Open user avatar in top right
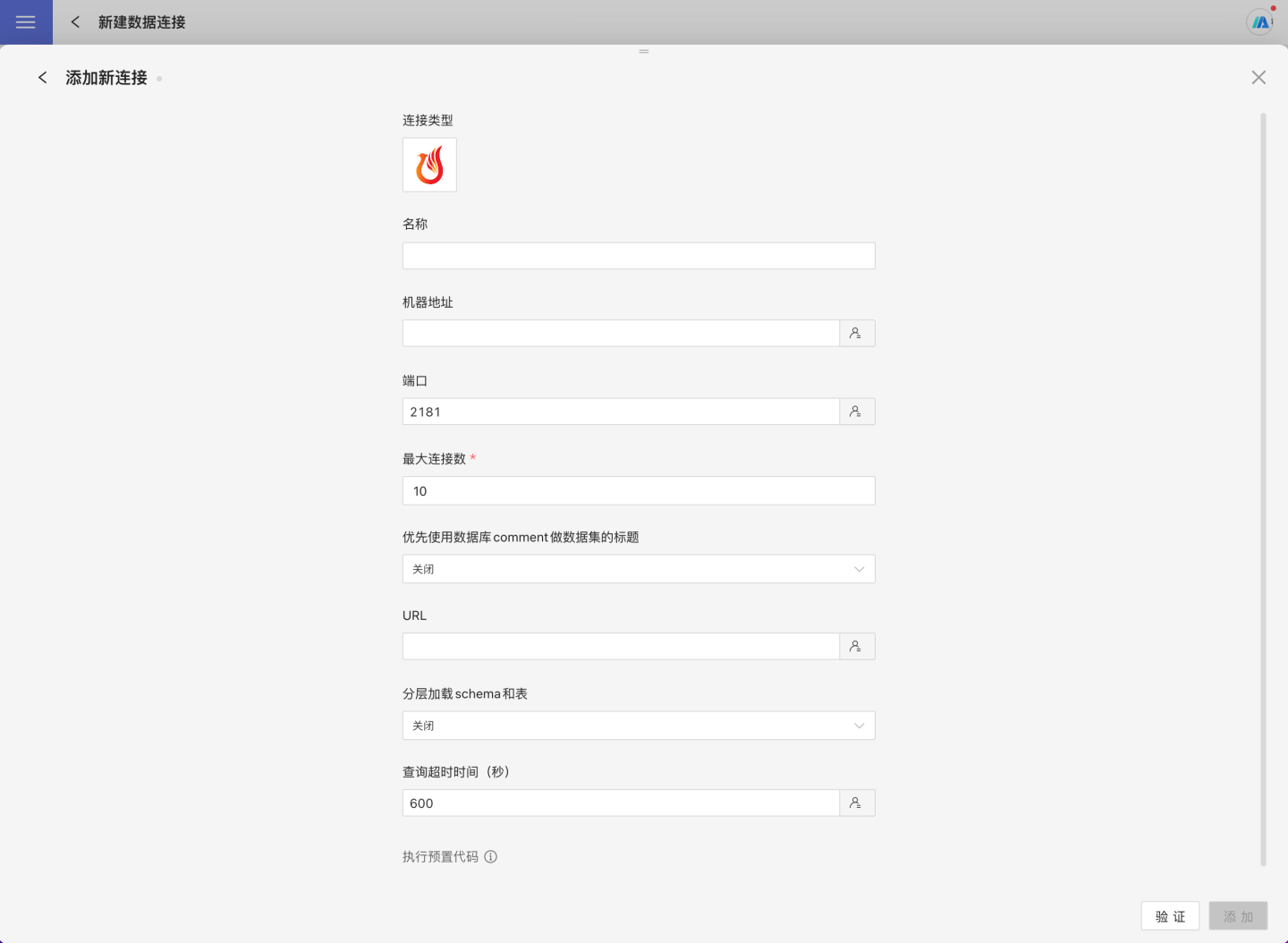 [x=1259, y=22]
